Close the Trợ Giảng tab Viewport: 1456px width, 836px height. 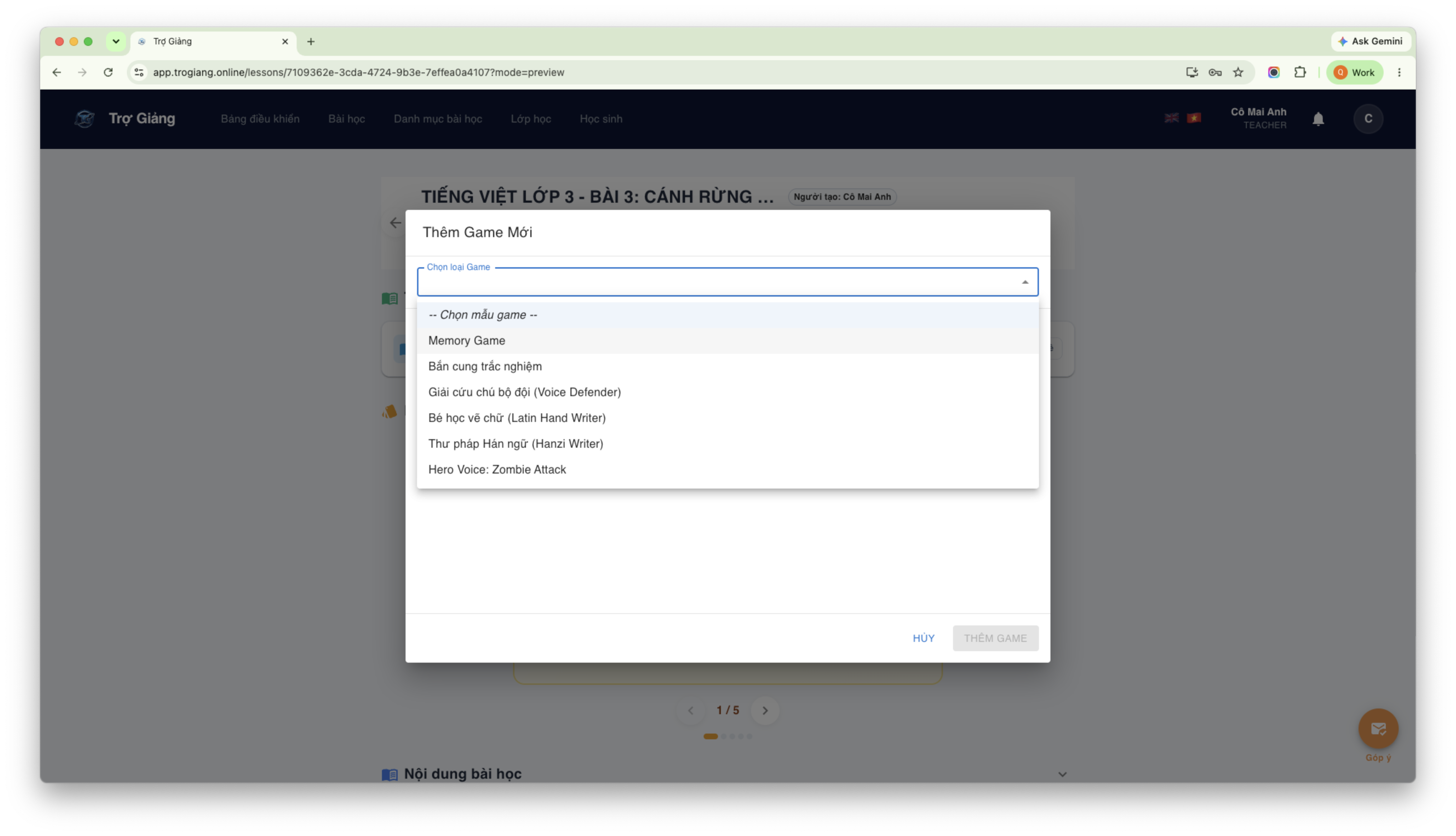285,41
